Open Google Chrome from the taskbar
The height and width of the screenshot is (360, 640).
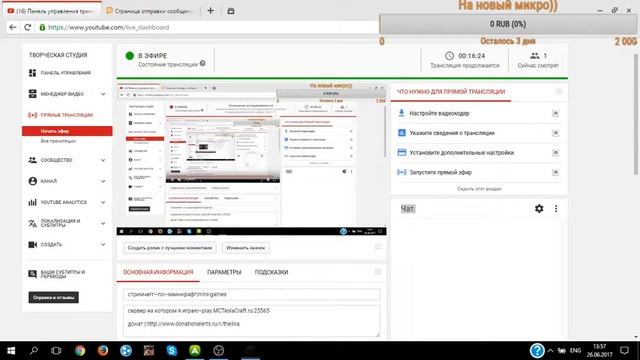coord(80,351)
